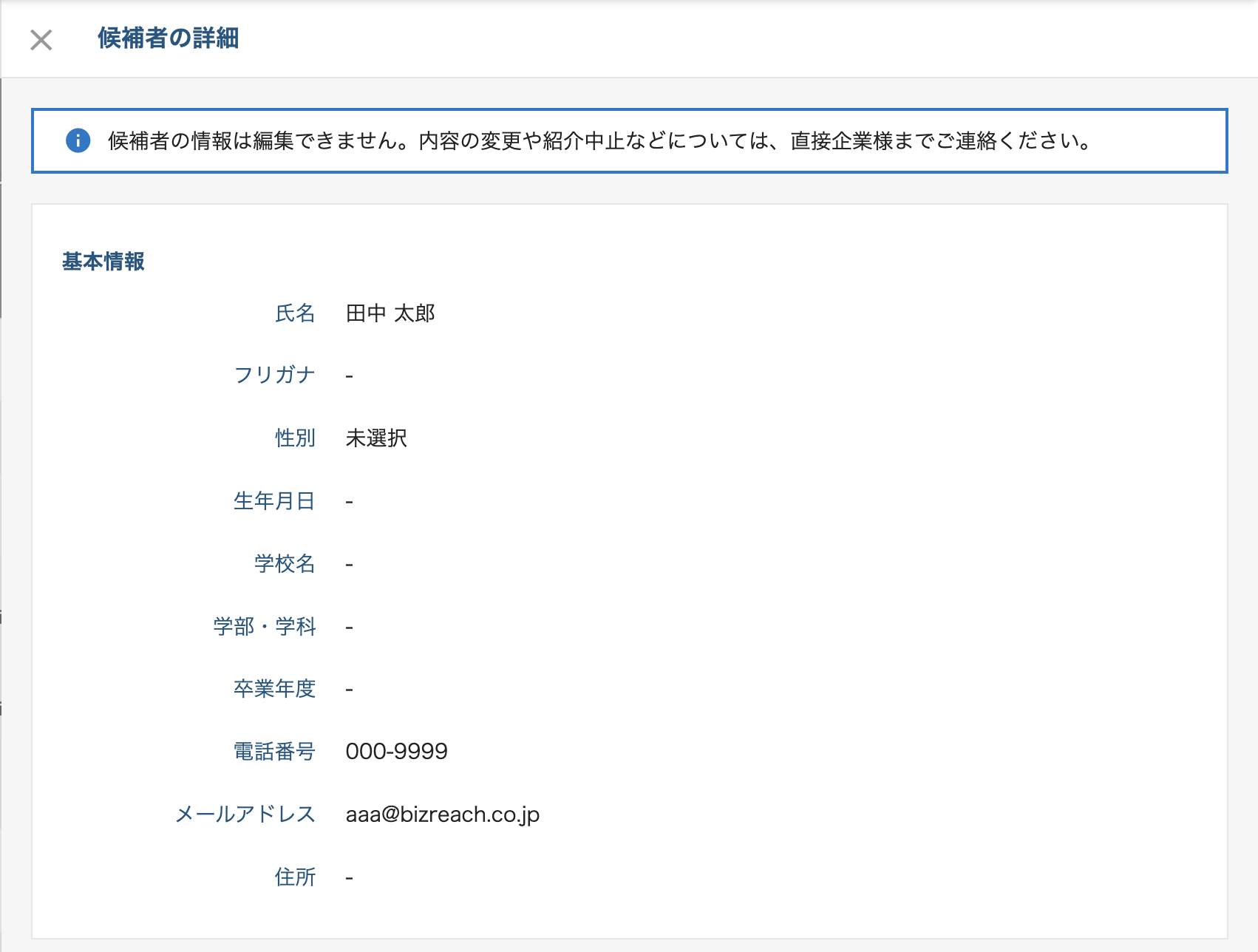Click the X icon to close candidate details
Image resolution: width=1258 pixels, height=952 pixels.
click(x=41, y=40)
